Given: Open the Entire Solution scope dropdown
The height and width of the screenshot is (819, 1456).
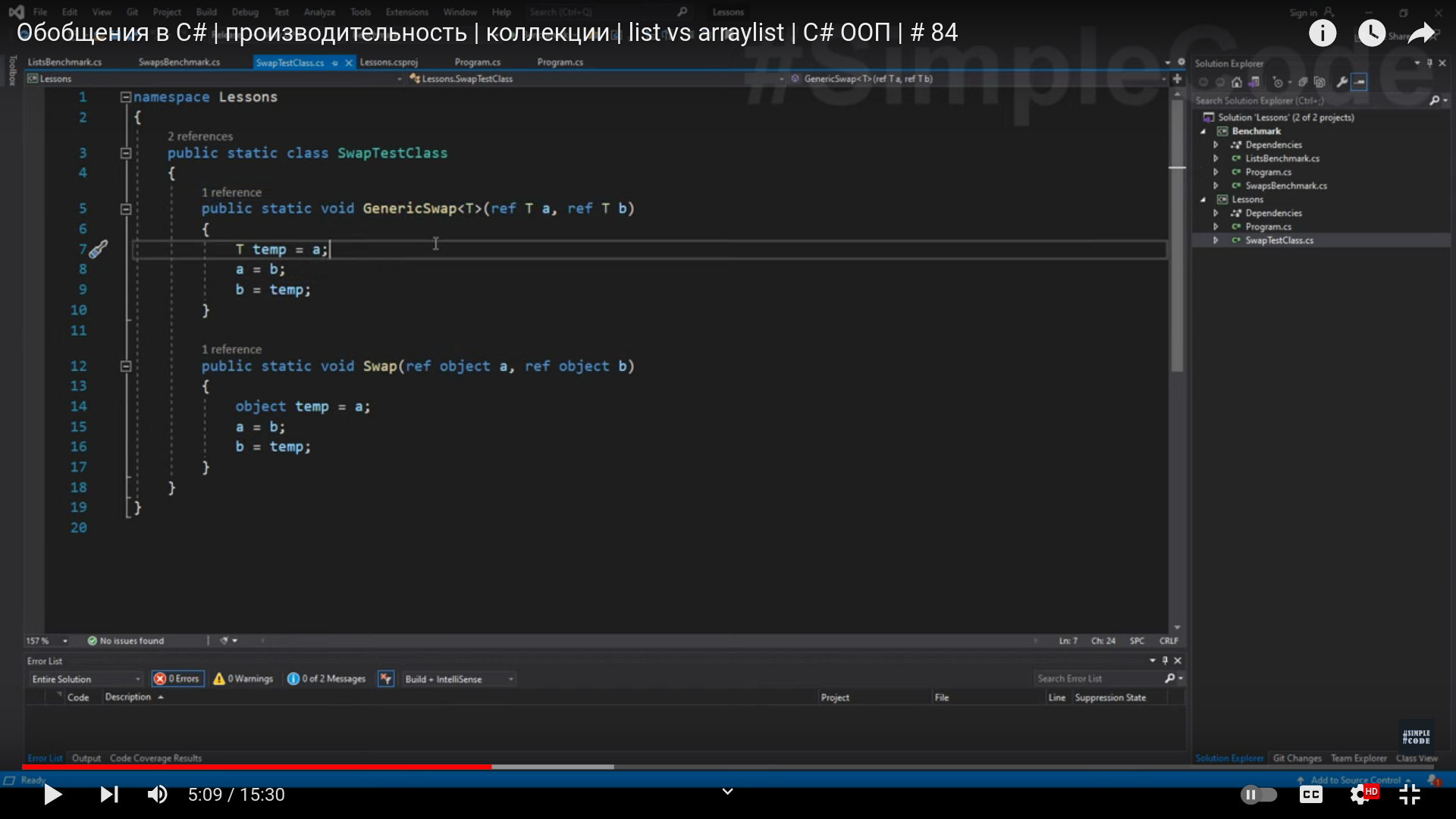Looking at the screenshot, I should [x=86, y=679].
